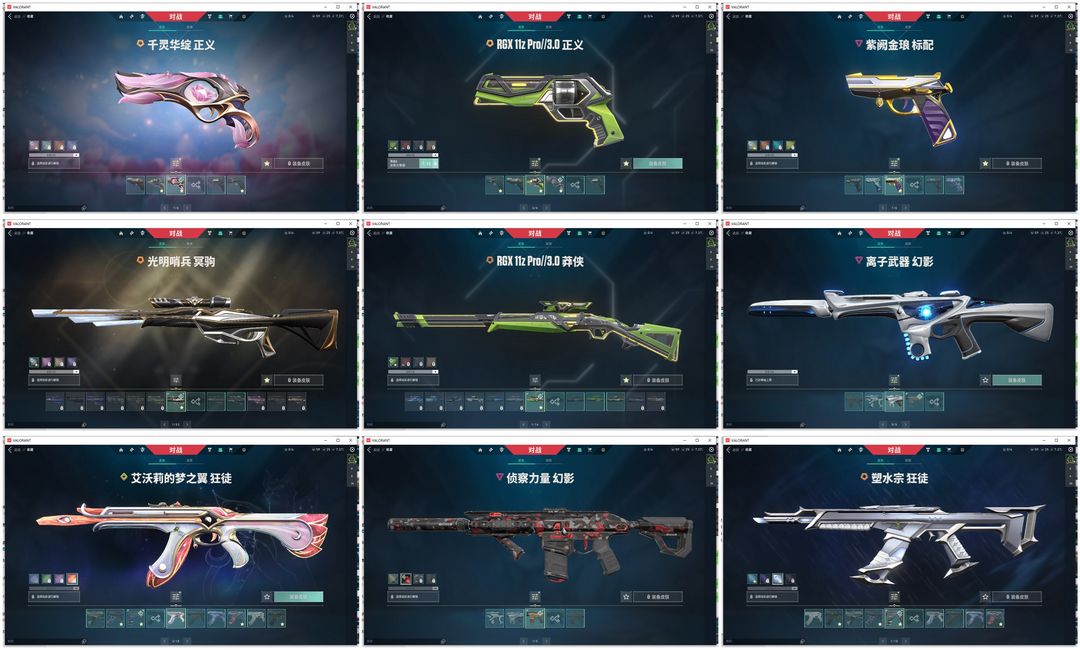1080x650 pixels.
Task: Toggle favorite star on 千灵华绽 正义 skin
Action: pyautogui.click(x=267, y=164)
